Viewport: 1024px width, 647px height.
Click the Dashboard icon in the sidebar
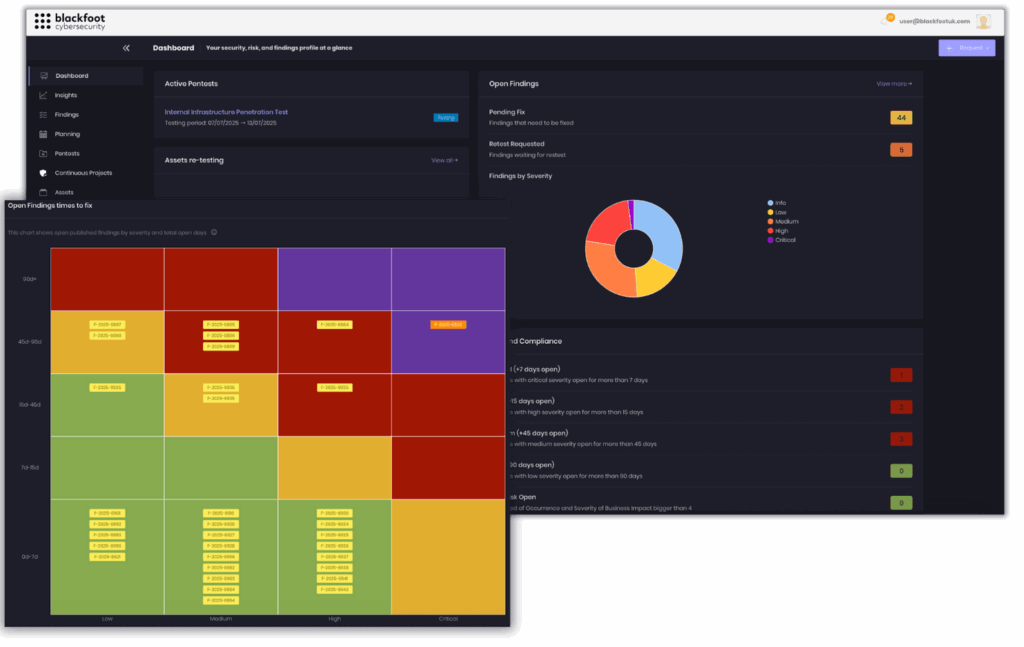pyautogui.click(x=43, y=76)
